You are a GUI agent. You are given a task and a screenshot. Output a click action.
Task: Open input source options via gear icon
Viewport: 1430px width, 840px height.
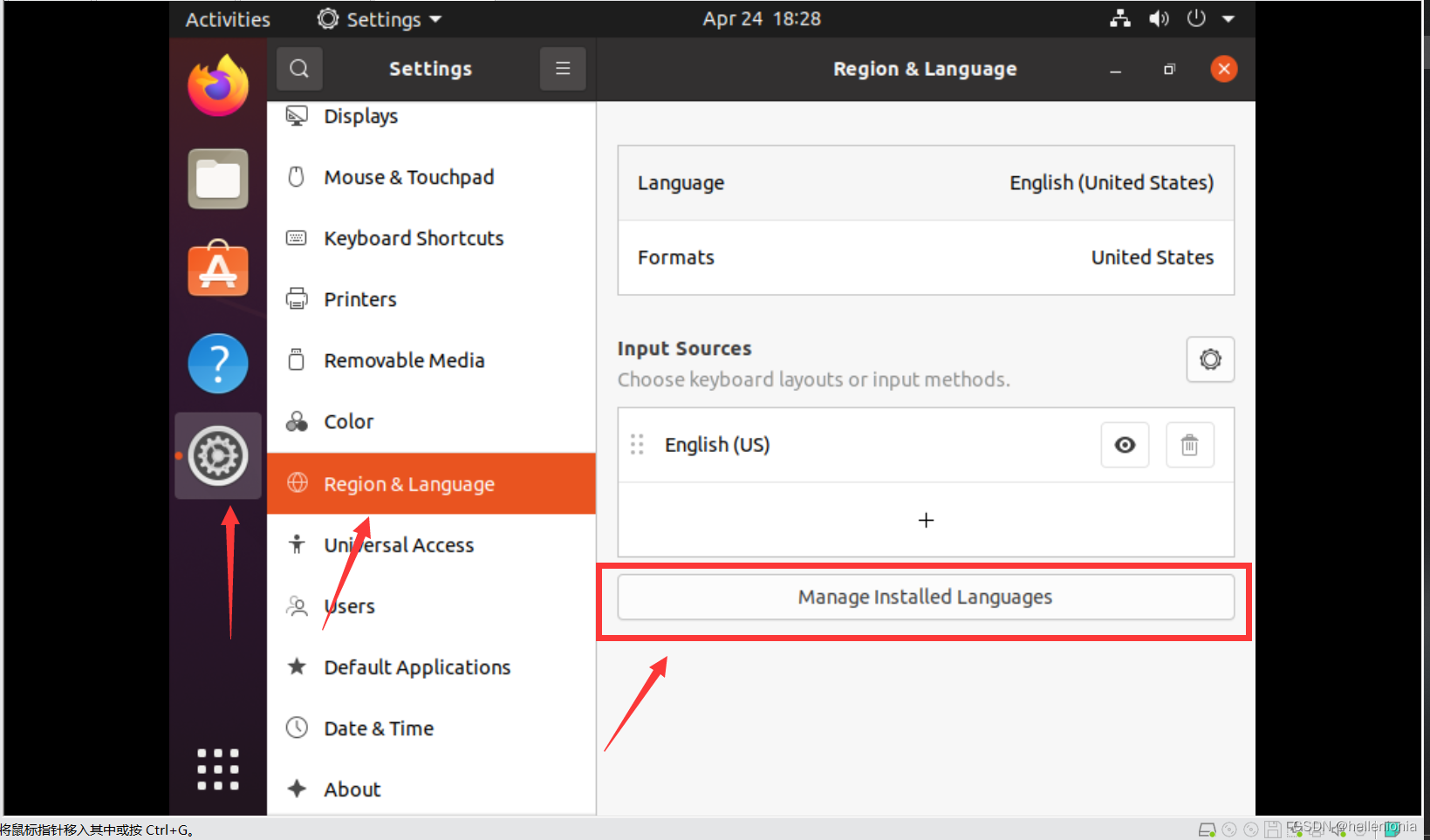(x=1210, y=359)
